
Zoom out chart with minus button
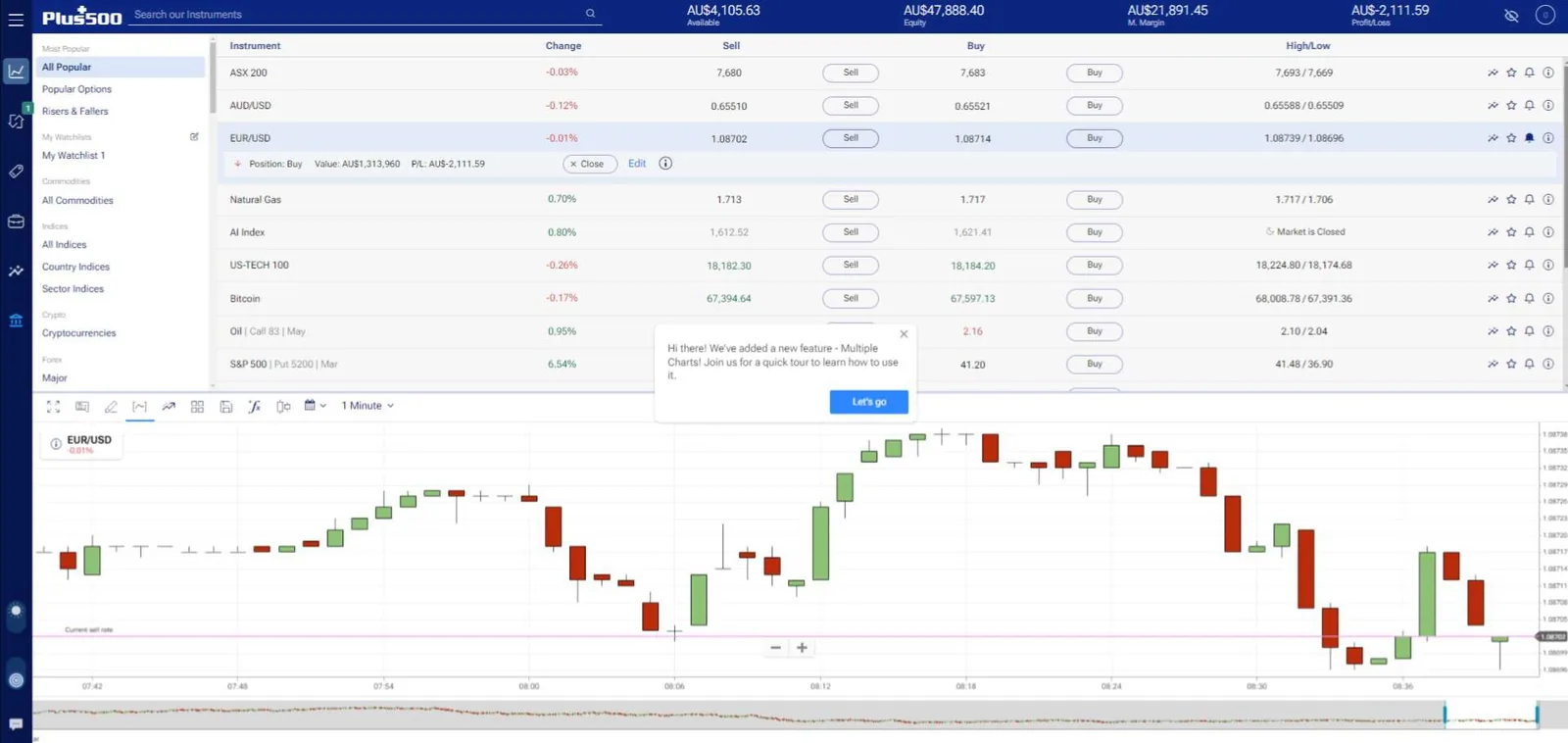tap(775, 647)
